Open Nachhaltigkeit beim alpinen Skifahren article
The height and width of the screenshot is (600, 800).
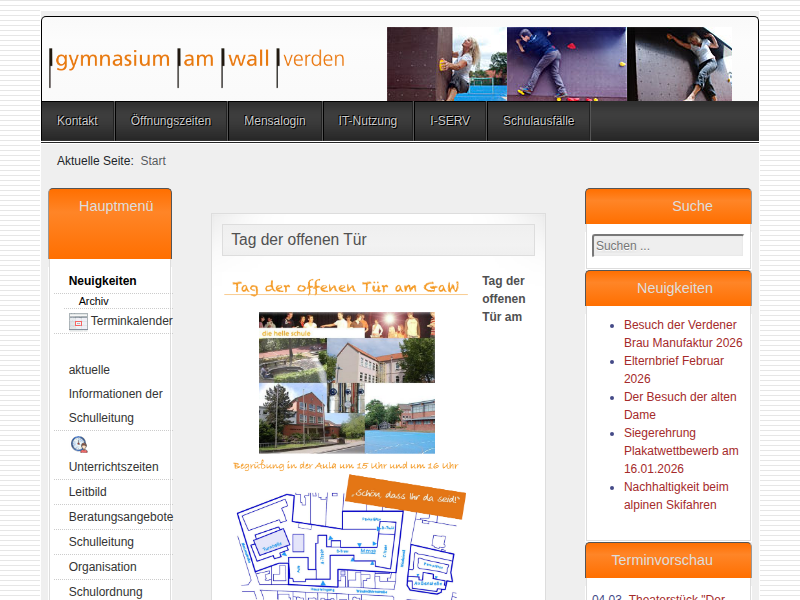676,496
